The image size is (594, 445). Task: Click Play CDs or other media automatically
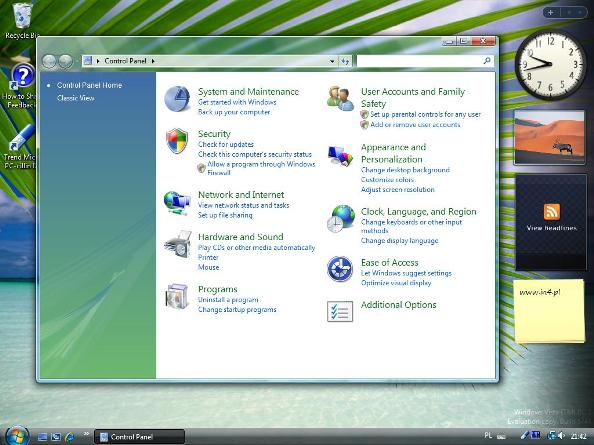[x=256, y=248]
